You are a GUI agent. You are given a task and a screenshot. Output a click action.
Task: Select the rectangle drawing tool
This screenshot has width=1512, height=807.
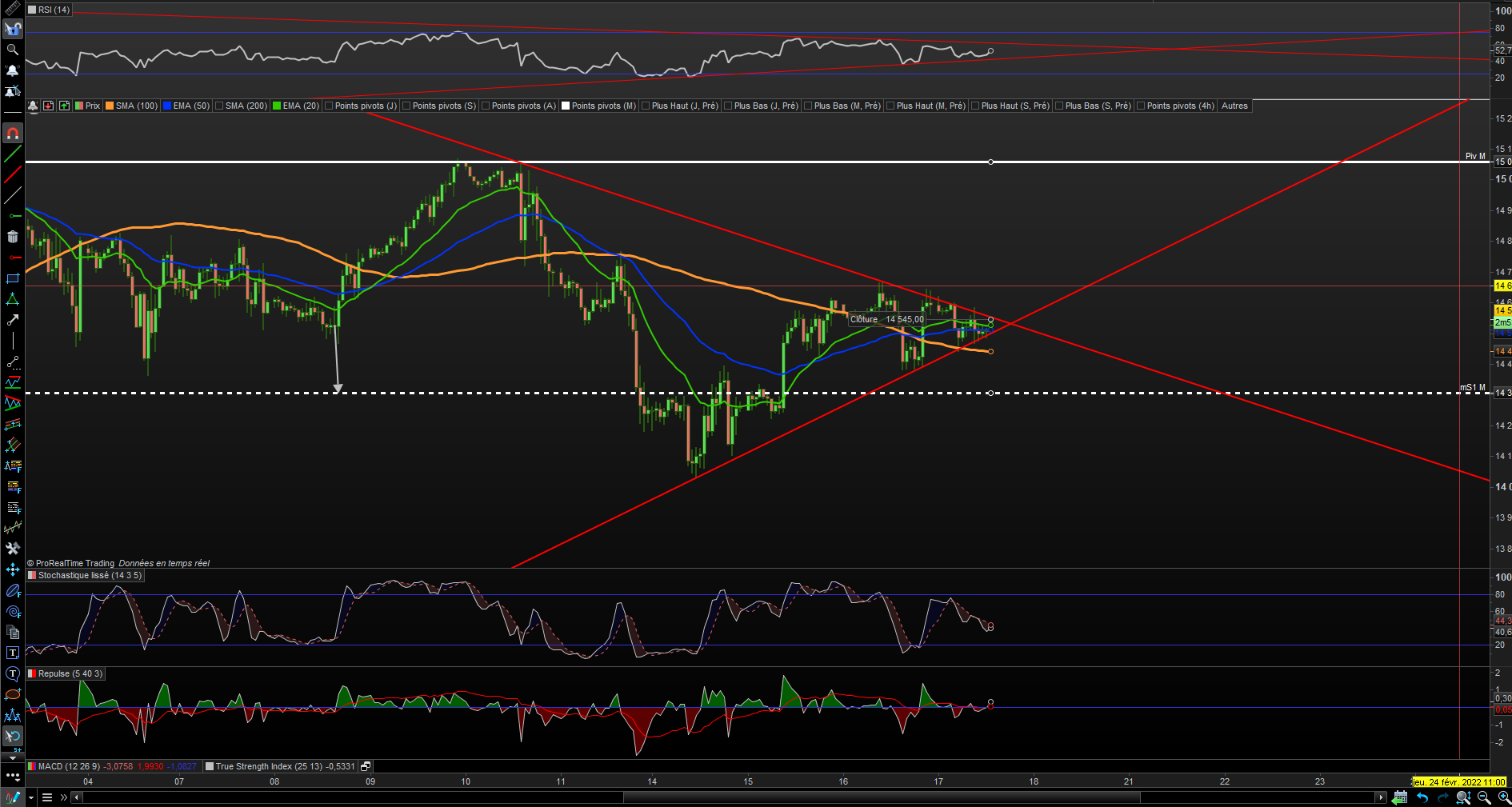[x=12, y=278]
